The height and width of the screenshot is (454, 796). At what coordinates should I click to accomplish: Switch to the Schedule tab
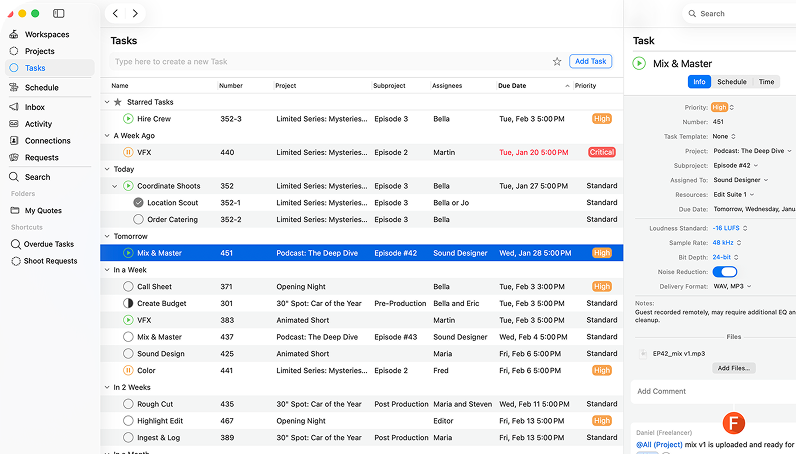coord(732,82)
